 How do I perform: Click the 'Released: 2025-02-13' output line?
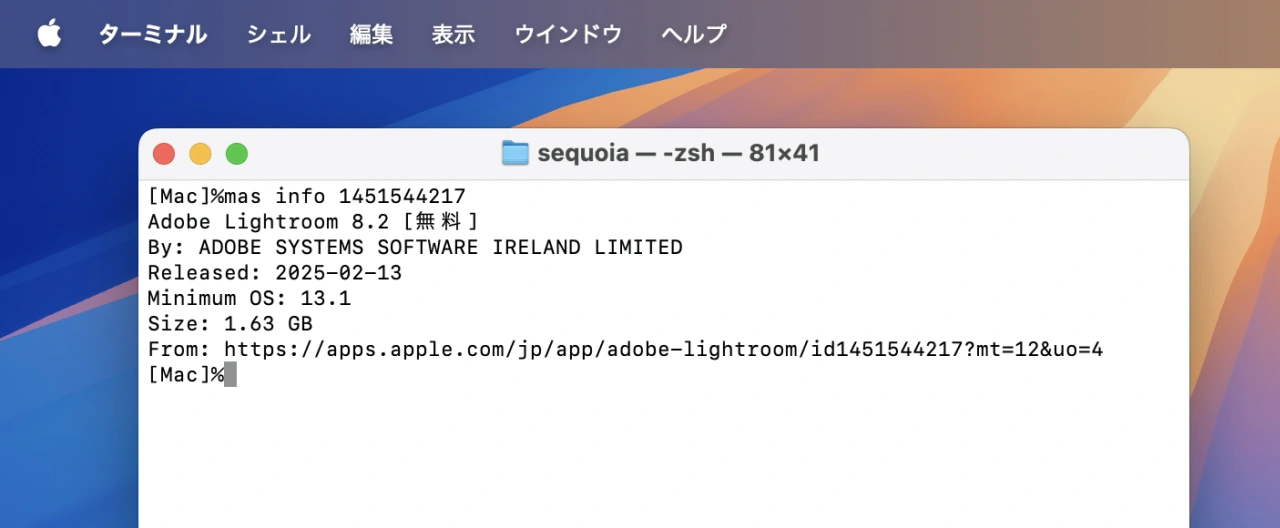coord(274,272)
